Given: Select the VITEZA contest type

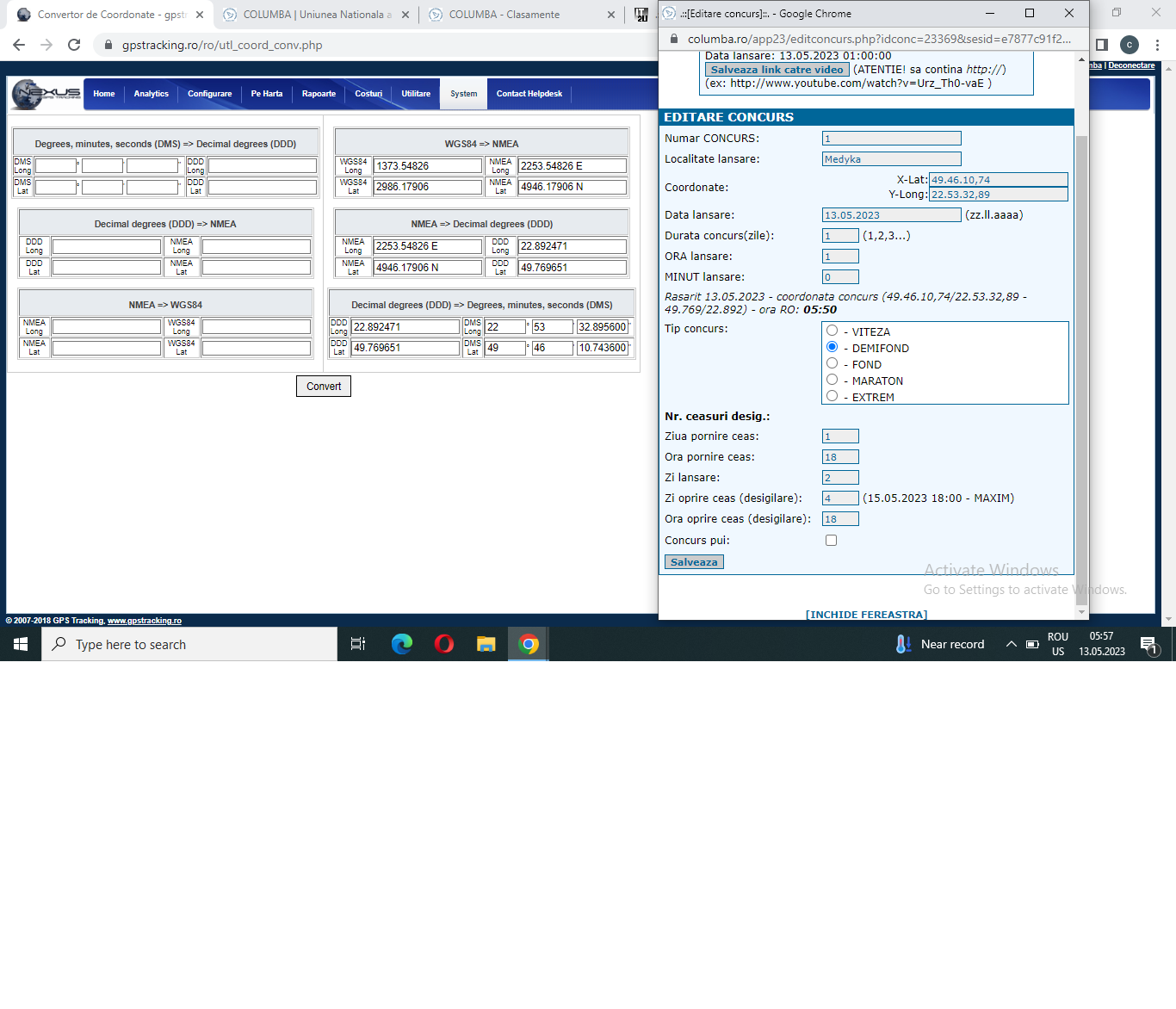Looking at the screenshot, I should click(832, 331).
